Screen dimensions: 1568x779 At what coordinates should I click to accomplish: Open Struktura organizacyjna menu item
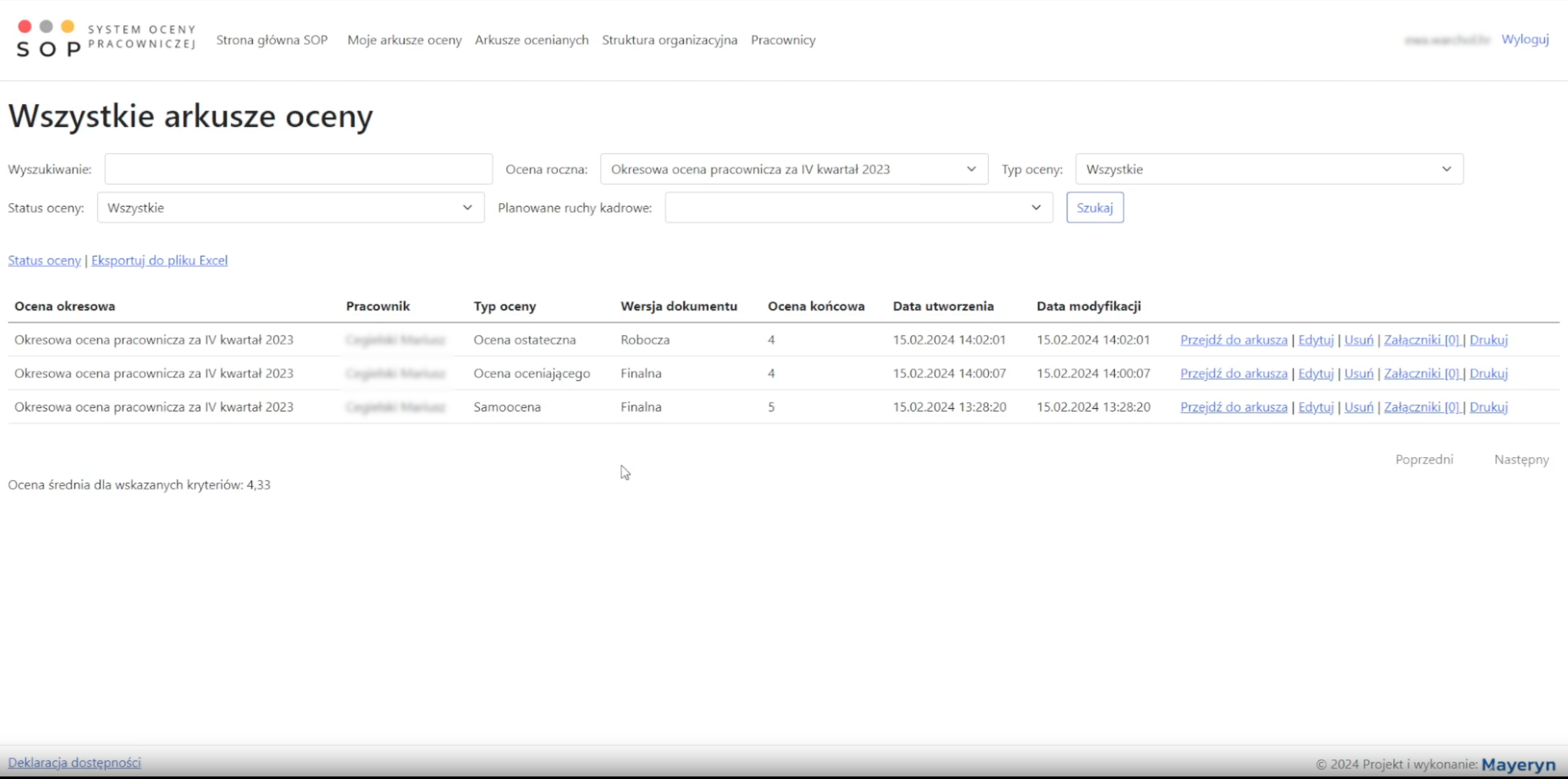pyautogui.click(x=669, y=40)
